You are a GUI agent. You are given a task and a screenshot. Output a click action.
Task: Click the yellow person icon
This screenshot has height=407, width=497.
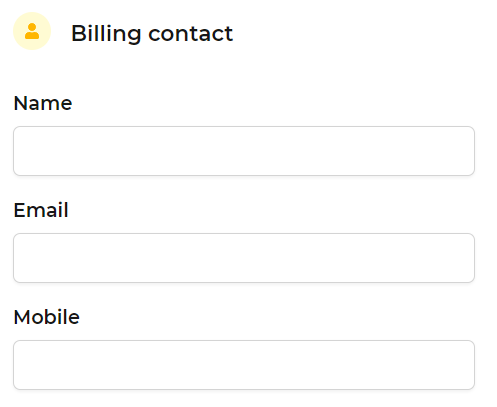point(32,31)
